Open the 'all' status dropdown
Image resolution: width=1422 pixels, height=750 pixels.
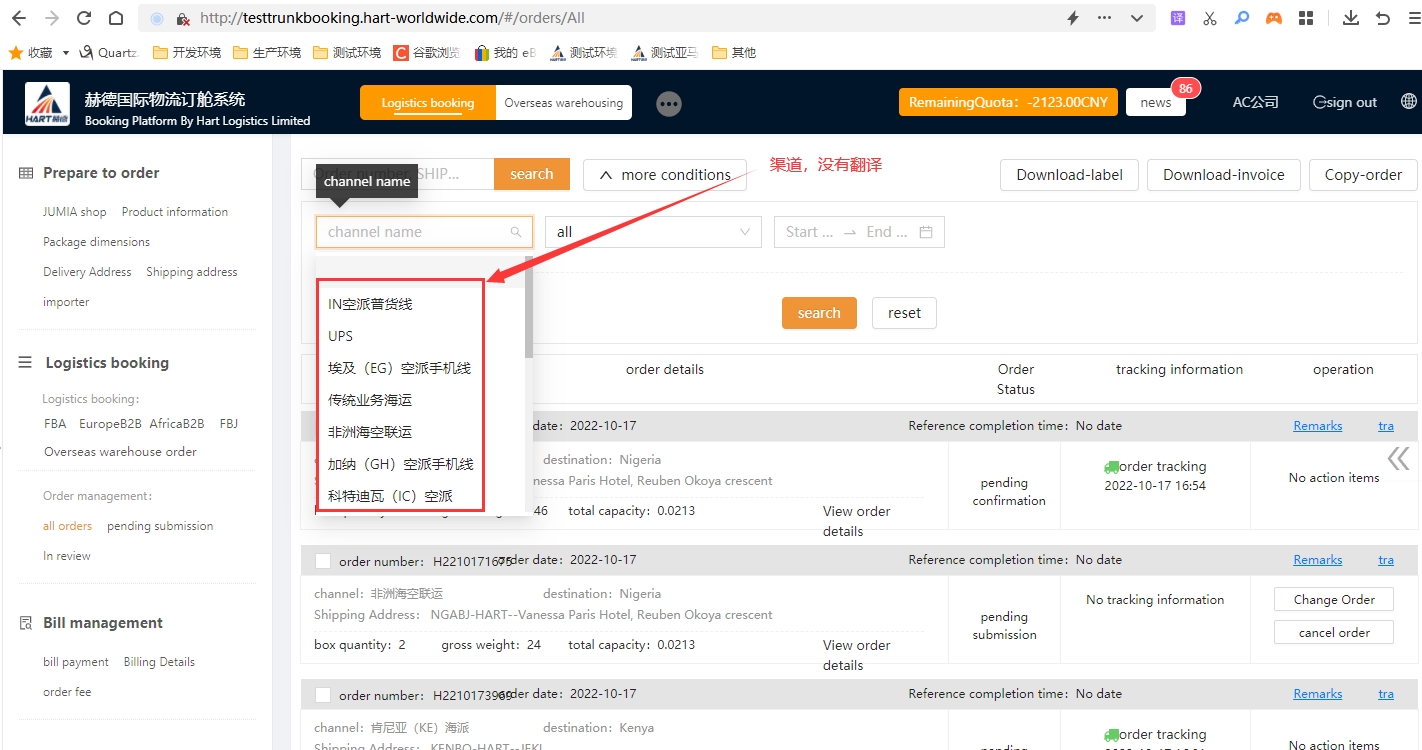point(652,232)
